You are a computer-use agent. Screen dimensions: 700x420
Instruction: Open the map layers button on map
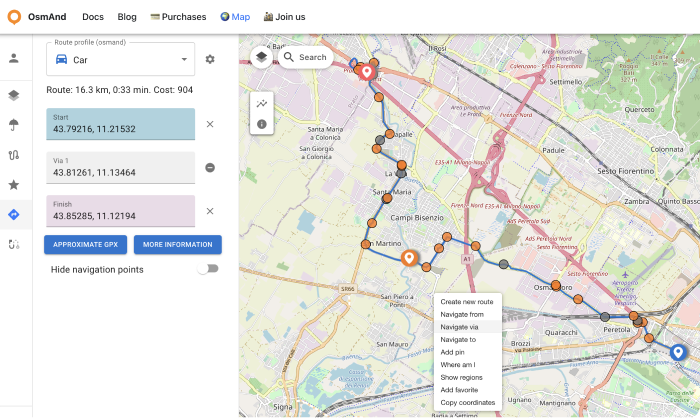pyautogui.click(x=261, y=57)
